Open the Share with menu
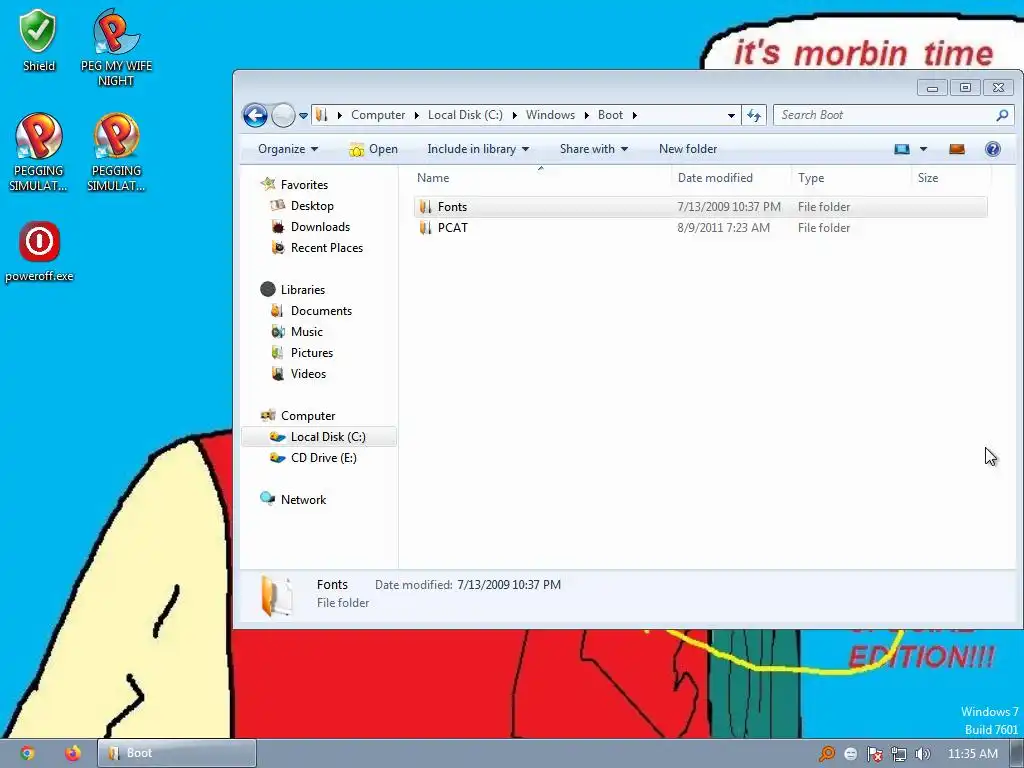The image size is (1024, 768). coord(594,149)
